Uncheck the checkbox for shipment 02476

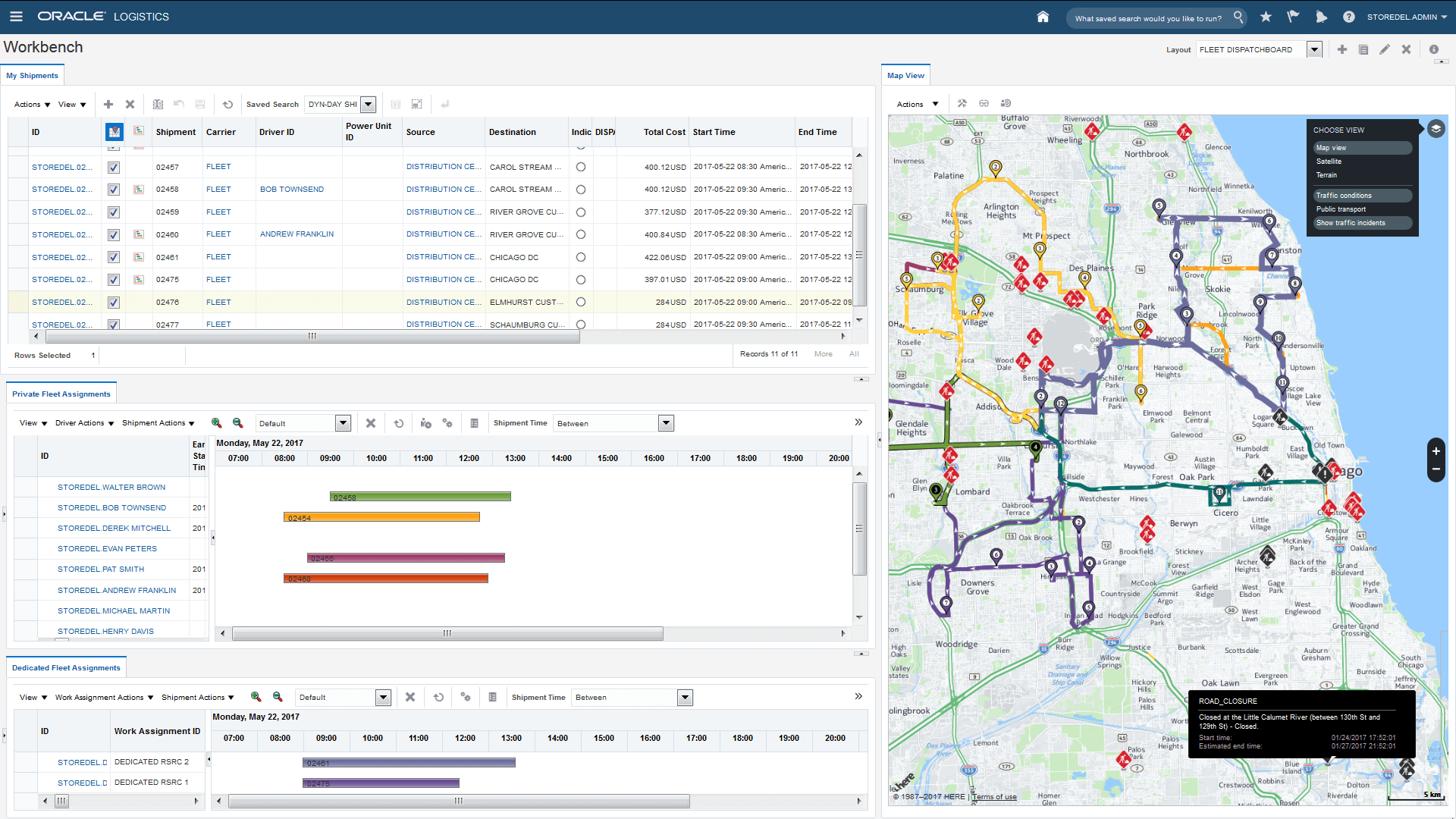point(114,303)
